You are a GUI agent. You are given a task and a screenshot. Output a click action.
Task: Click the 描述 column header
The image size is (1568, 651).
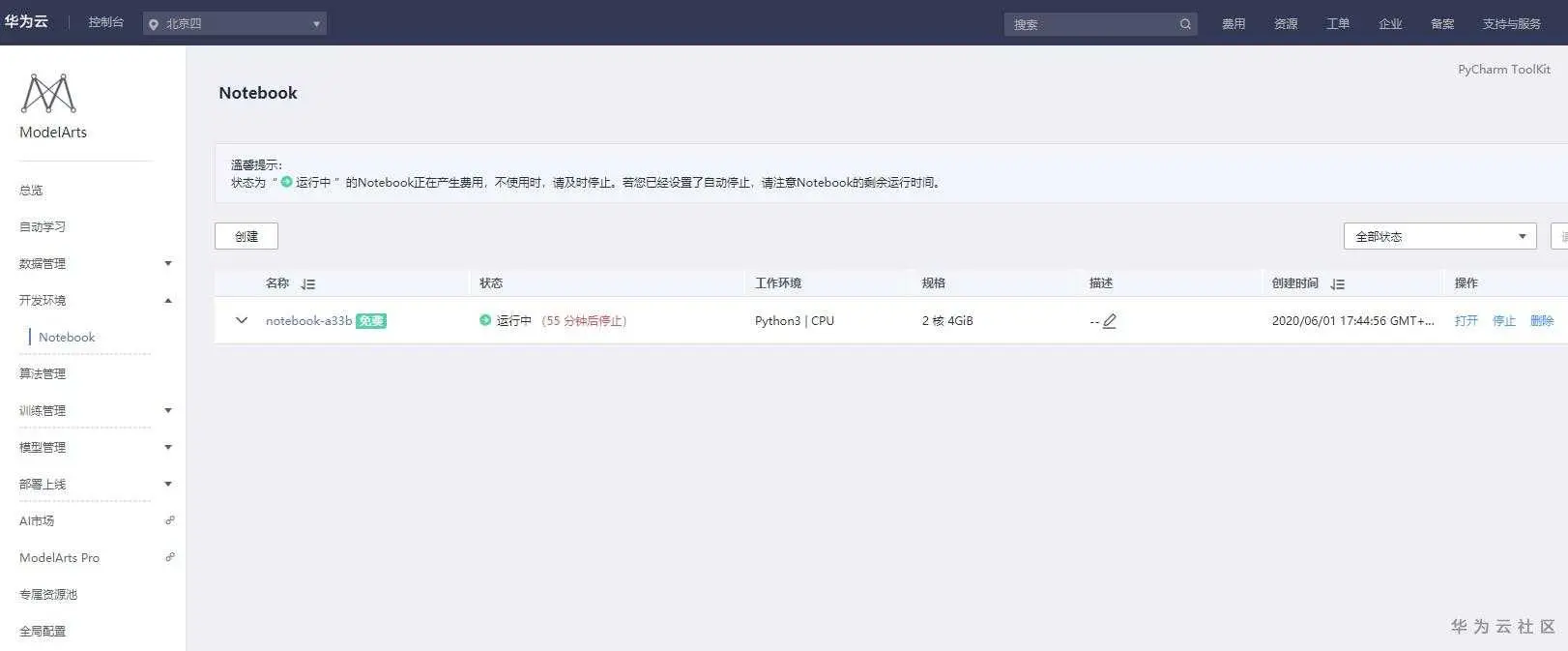pyautogui.click(x=1101, y=282)
